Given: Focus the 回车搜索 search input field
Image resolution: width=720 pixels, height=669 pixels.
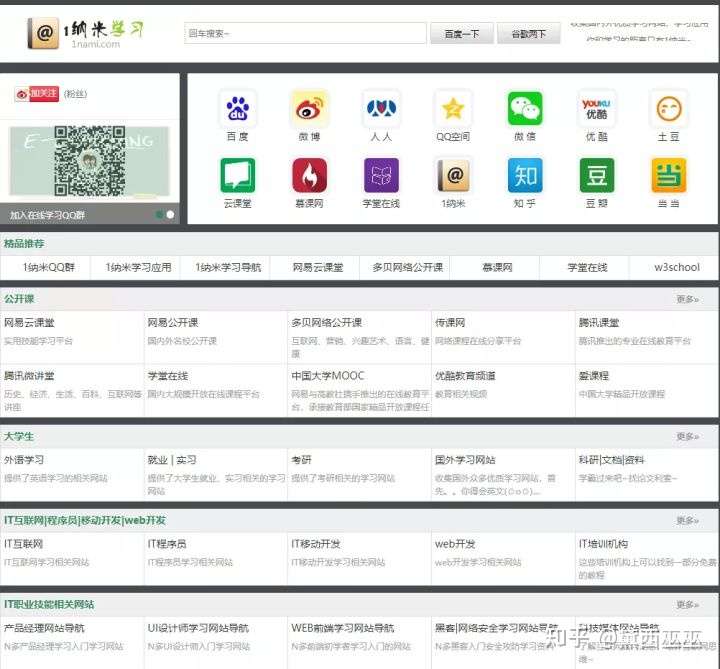Looking at the screenshot, I should [x=305, y=33].
